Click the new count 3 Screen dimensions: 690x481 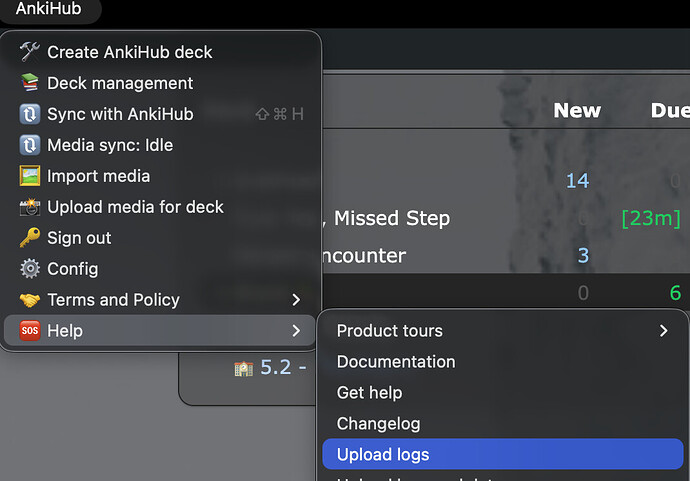583,255
